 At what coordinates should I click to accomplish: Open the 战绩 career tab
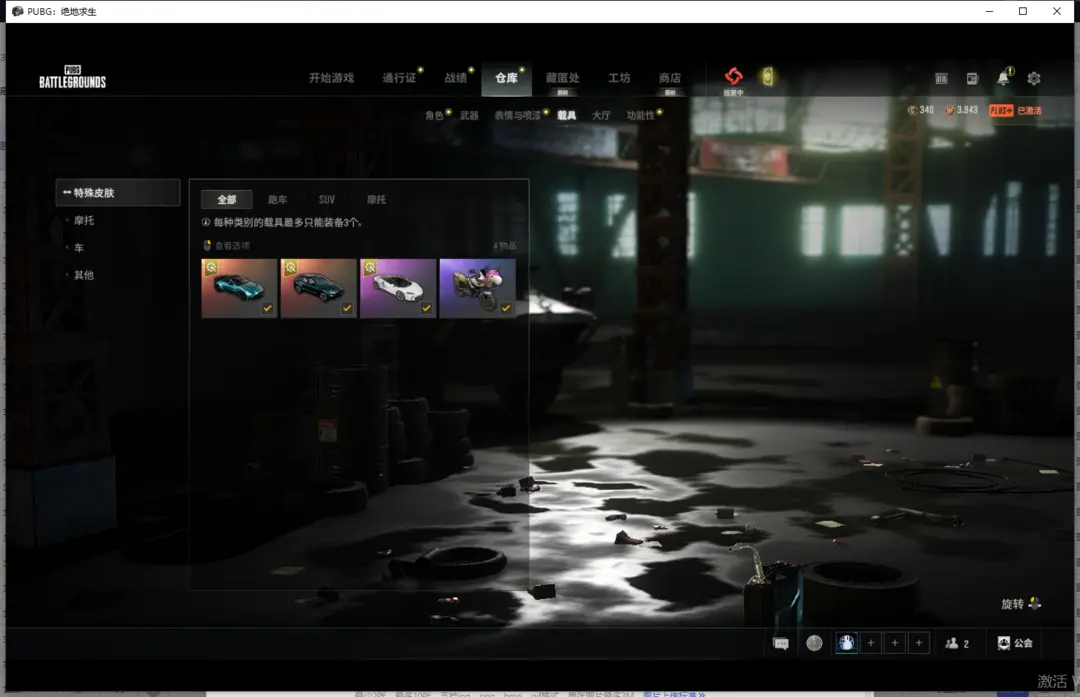click(456, 78)
